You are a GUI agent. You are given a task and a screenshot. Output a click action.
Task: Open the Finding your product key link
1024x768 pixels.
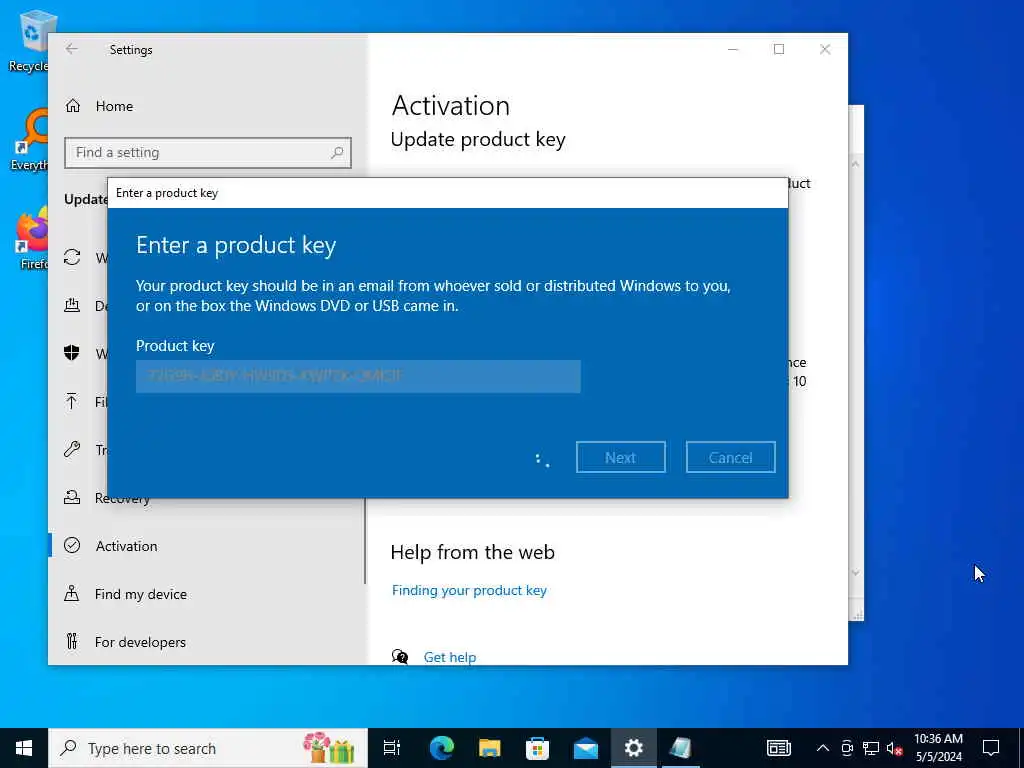(x=469, y=590)
